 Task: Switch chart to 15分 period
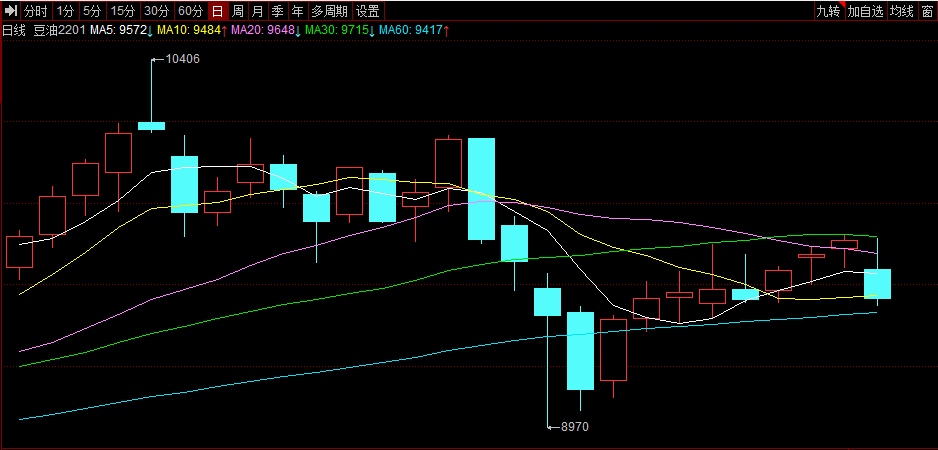pos(122,11)
